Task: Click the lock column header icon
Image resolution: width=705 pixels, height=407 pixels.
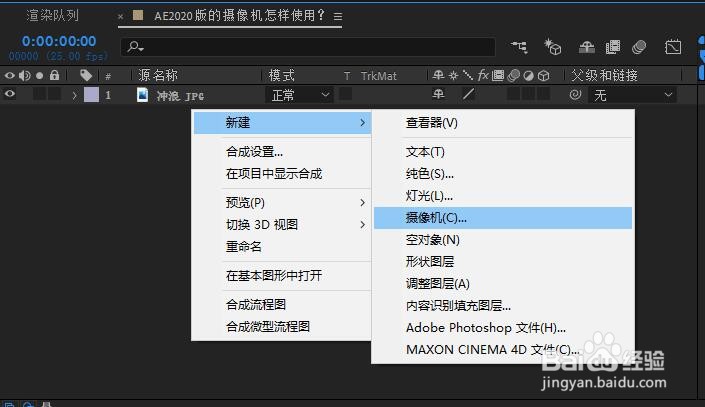Action: point(54,75)
